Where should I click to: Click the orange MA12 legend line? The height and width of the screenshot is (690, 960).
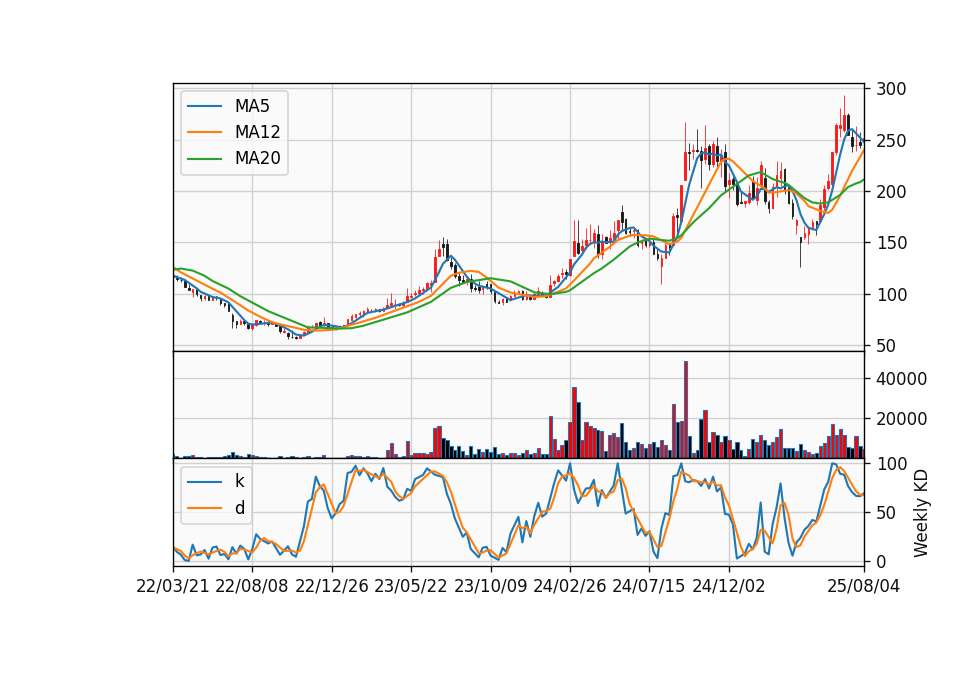(204, 132)
